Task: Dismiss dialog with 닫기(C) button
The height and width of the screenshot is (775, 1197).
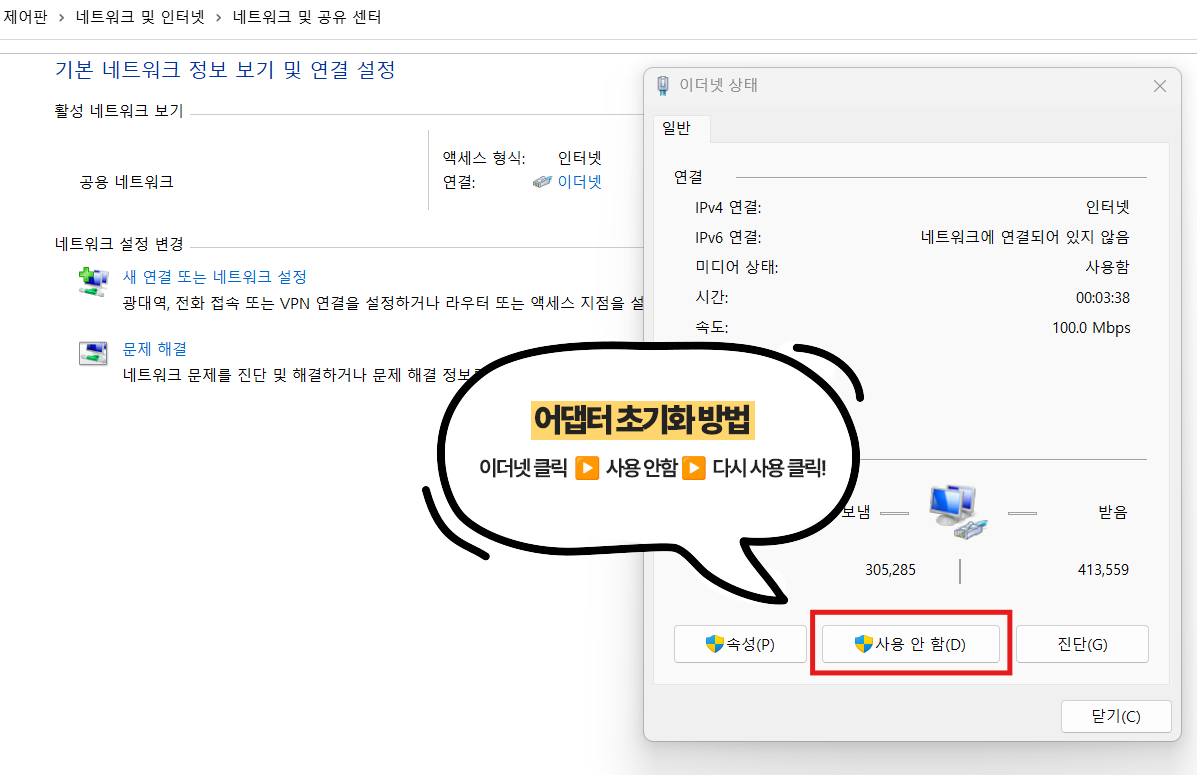Action: click(1116, 716)
